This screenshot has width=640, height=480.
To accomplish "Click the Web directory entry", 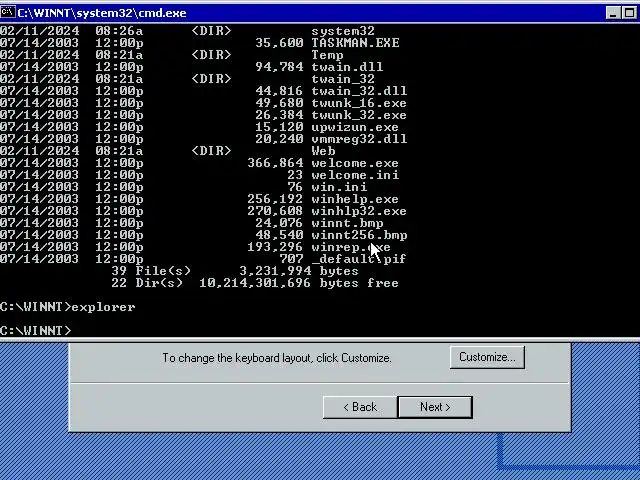I will (x=323, y=151).
